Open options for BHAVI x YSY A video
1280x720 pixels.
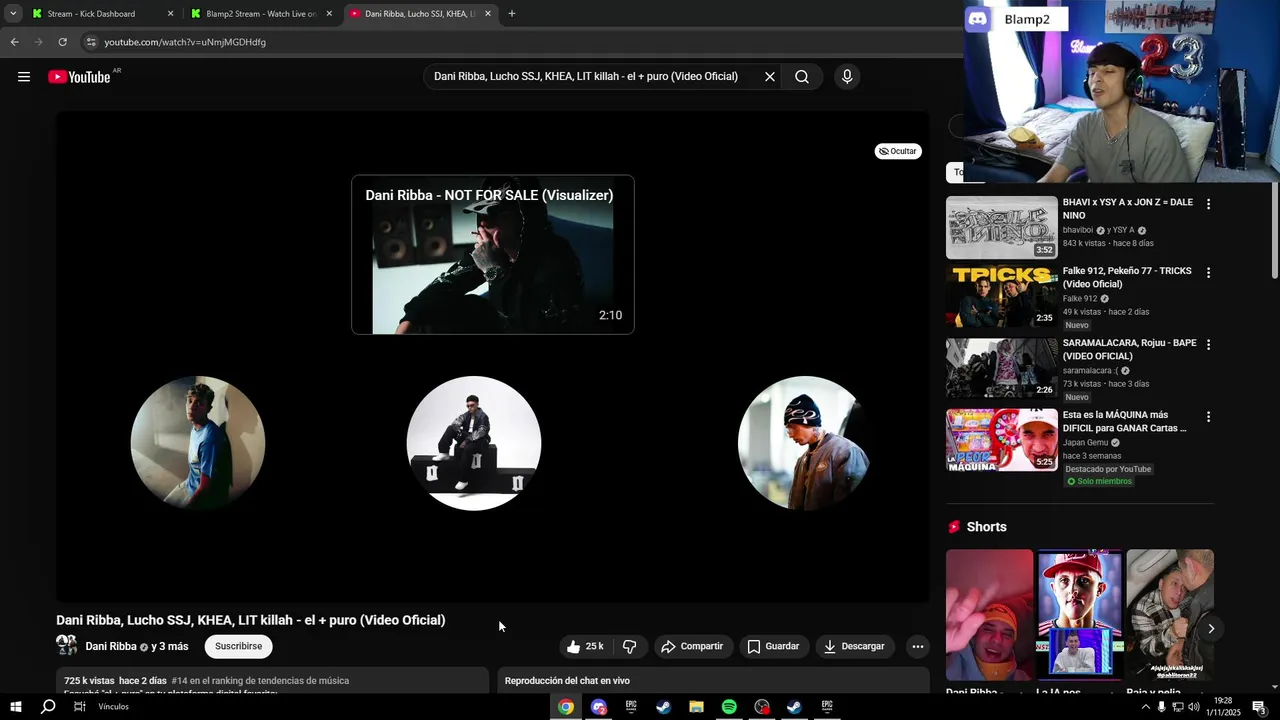[1208, 204]
